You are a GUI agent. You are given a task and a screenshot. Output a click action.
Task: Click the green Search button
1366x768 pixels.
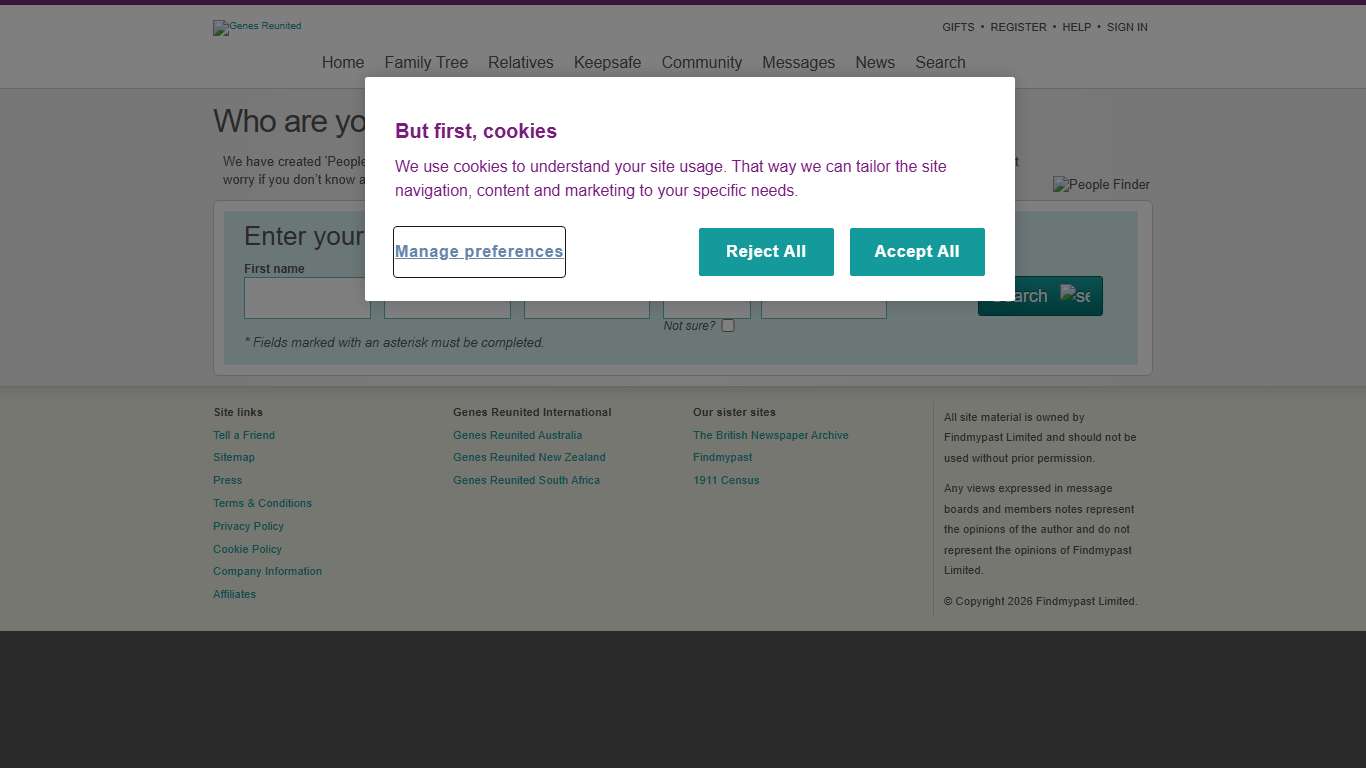pyautogui.click(x=1040, y=296)
